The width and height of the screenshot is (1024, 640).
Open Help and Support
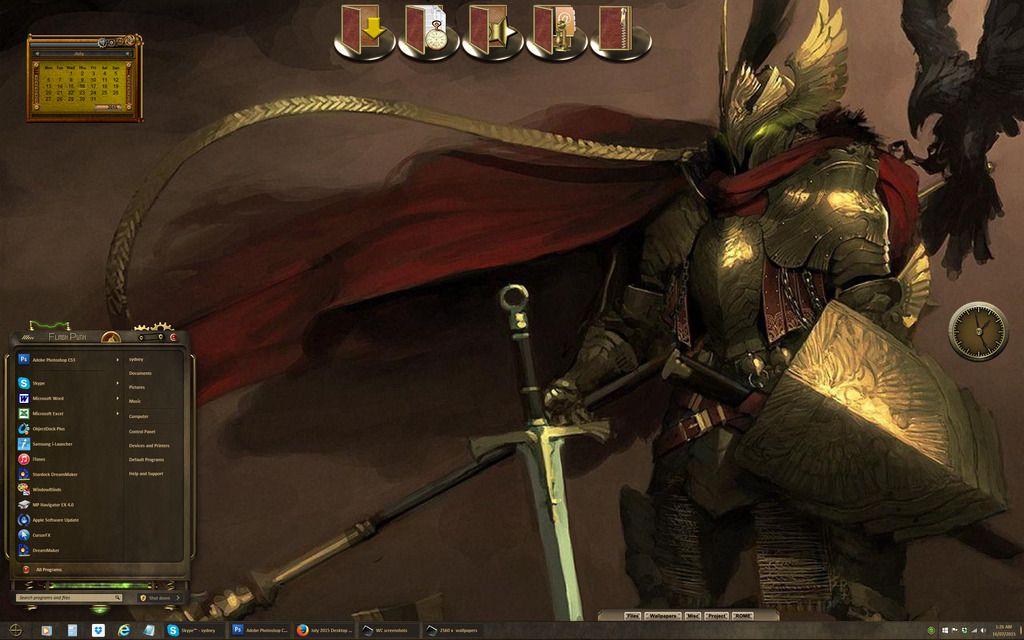(x=146, y=474)
